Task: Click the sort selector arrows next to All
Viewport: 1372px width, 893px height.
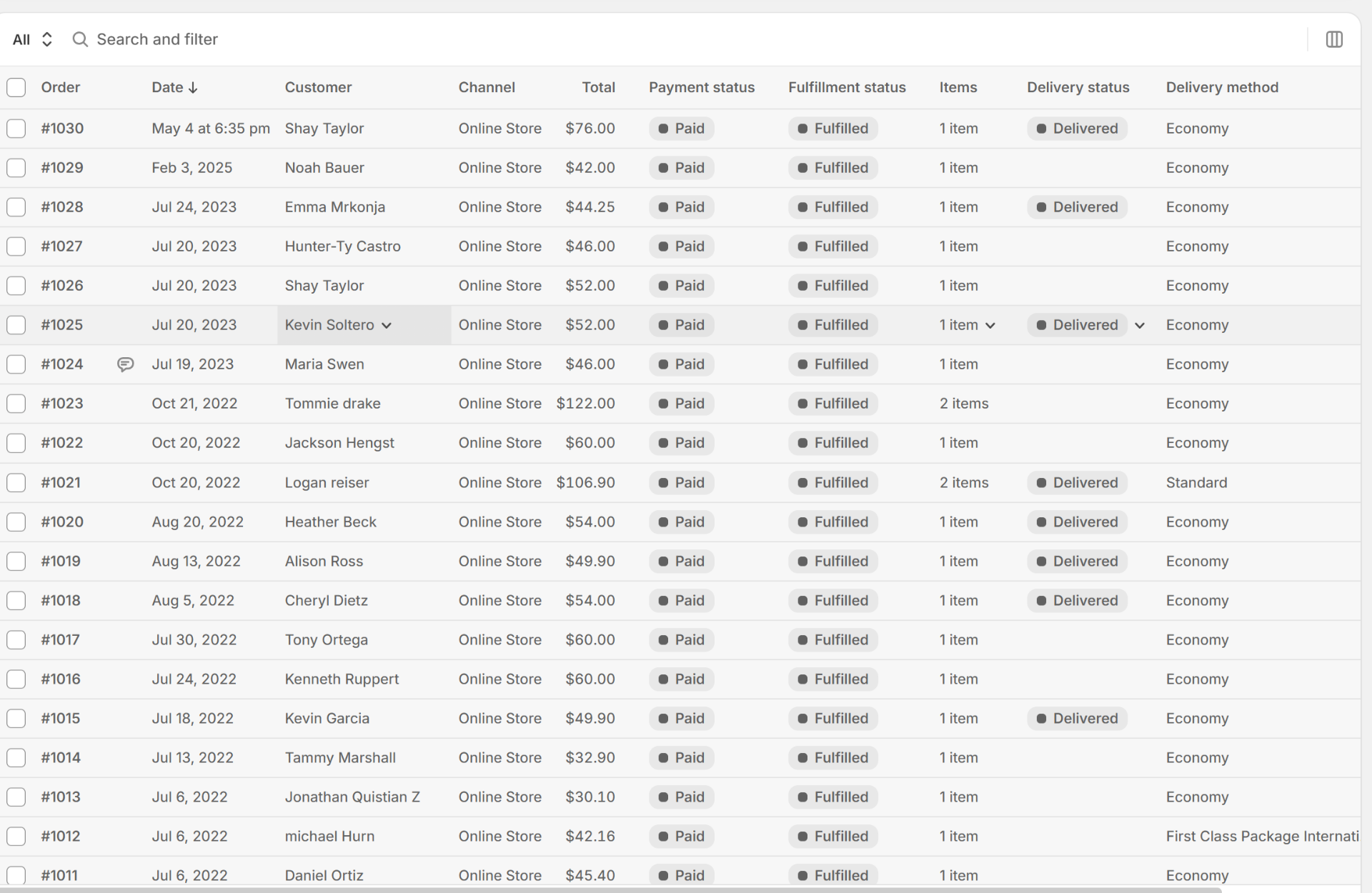Action: coord(47,39)
